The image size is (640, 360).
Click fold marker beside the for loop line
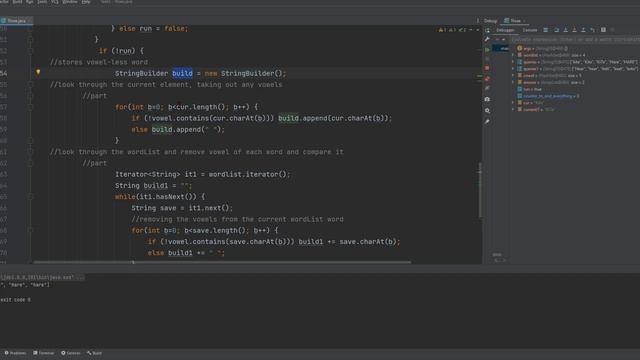[30, 107]
